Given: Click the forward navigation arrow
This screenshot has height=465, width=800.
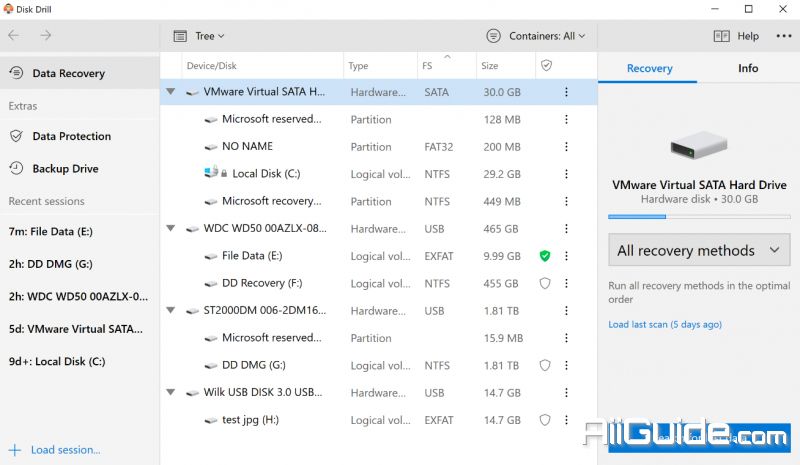Looking at the screenshot, I should click(46, 35).
